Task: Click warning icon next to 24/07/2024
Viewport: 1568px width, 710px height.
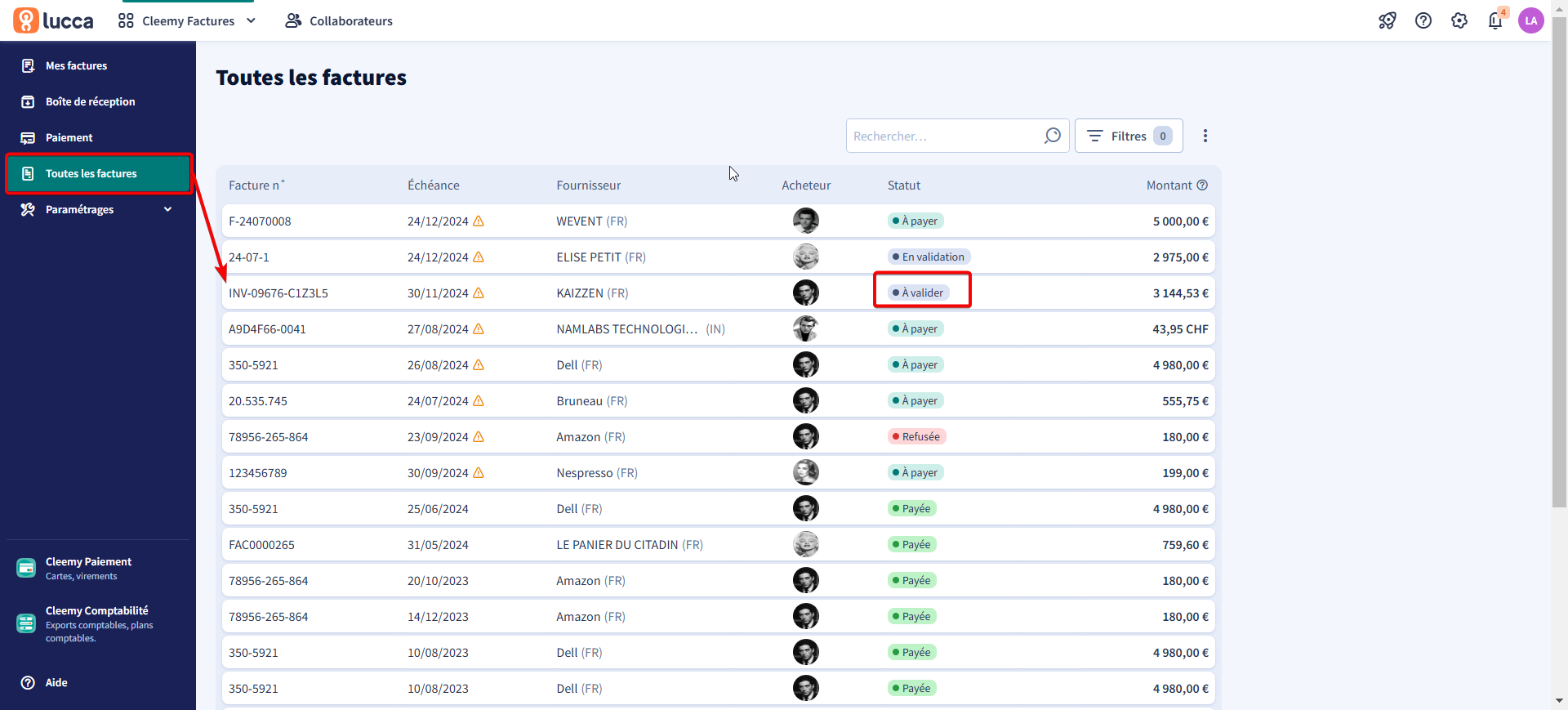Action: tap(479, 401)
